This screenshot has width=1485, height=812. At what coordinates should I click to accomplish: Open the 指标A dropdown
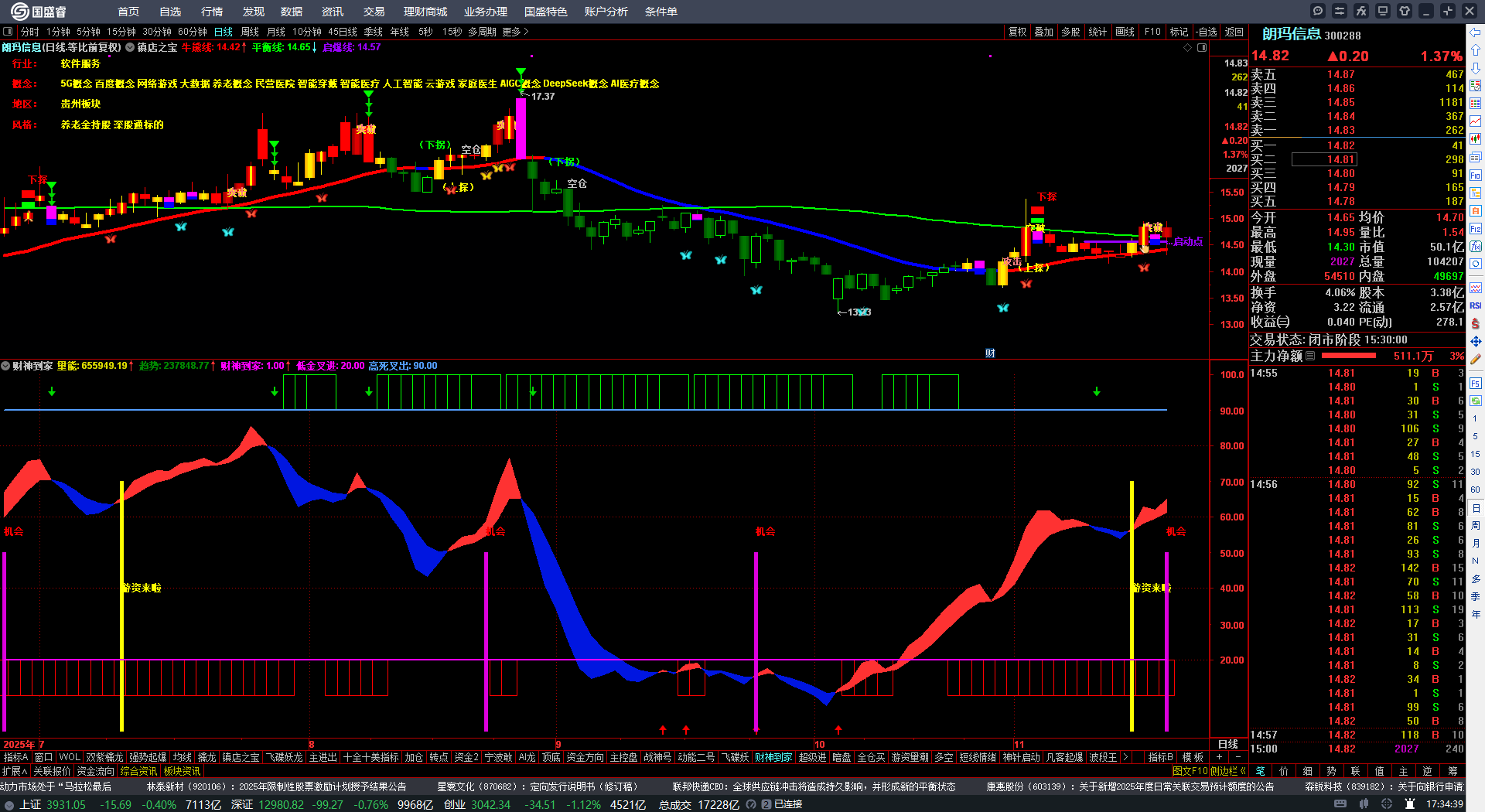coord(15,757)
